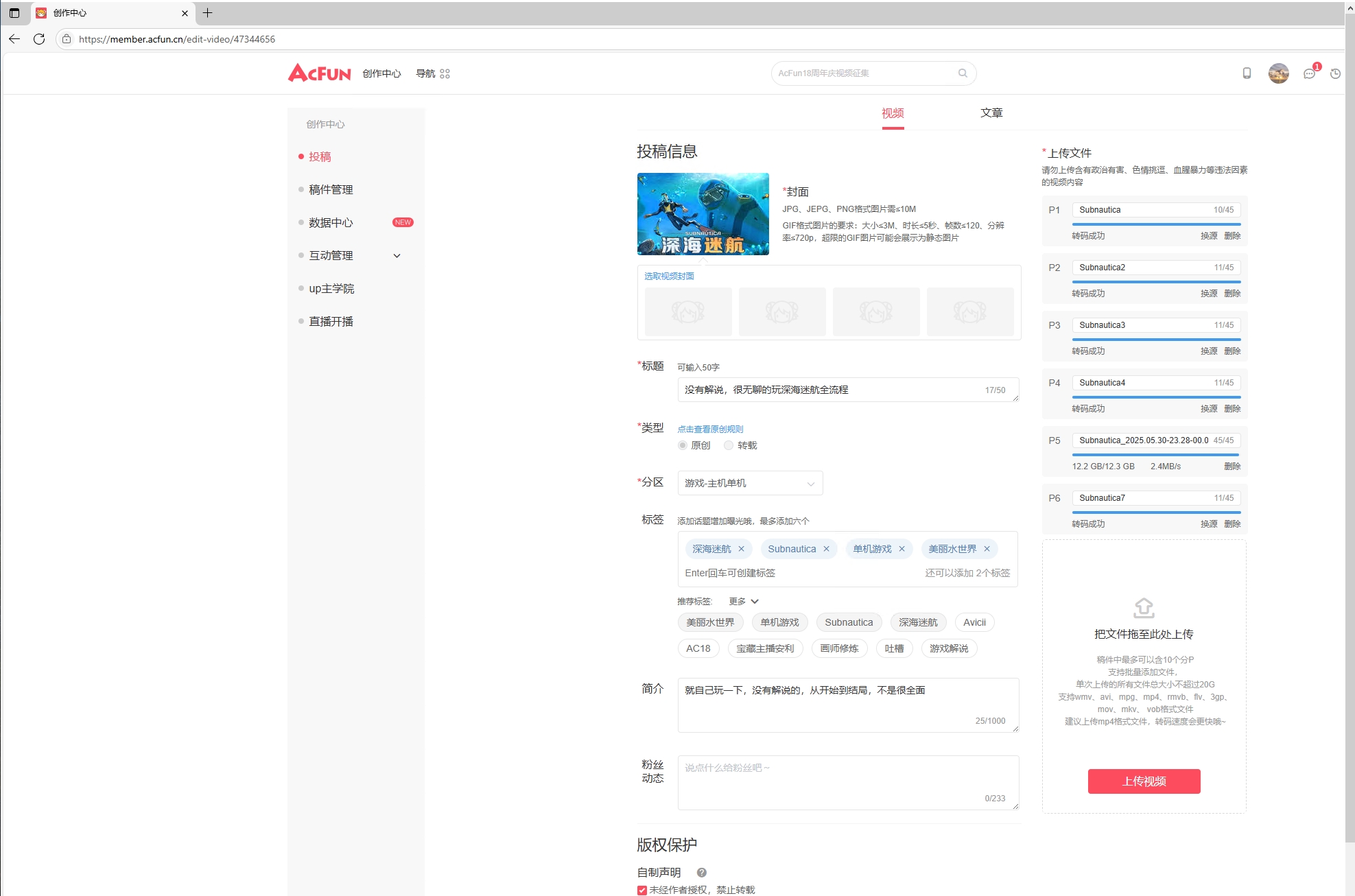The width and height of the screenshot is (1355, 896).
Task: Select the second video cover placeholder
Action: click(782, 312)
